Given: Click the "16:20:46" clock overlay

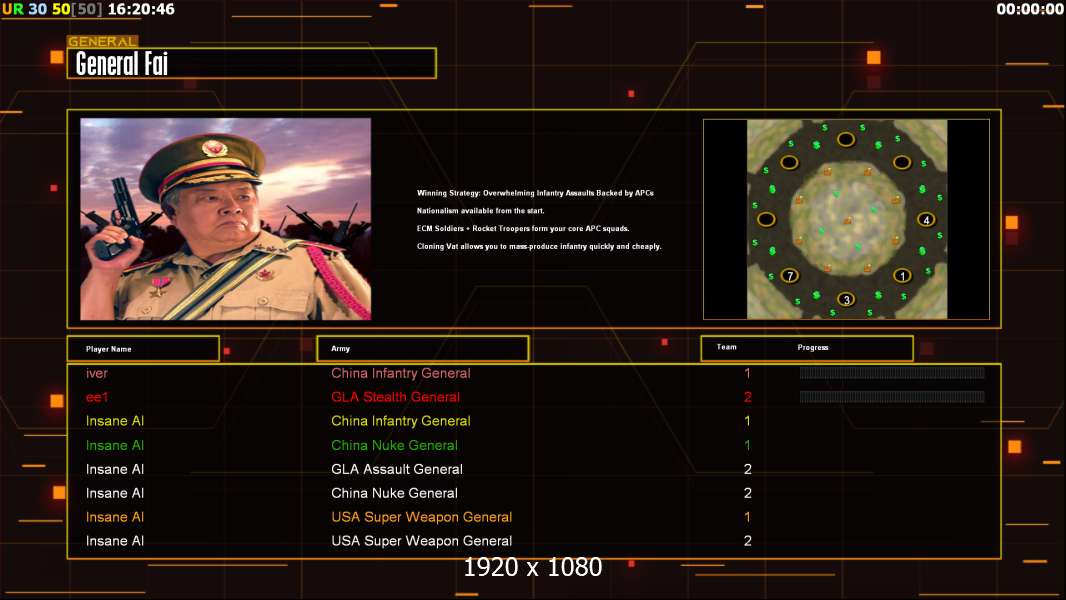Looking at the screenshot, I should coord(141,10).
